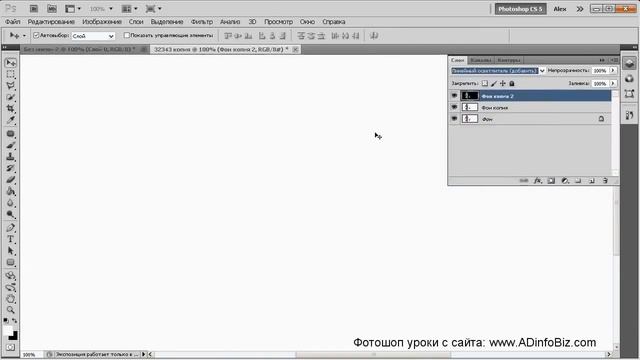Select the Clone Stamp tool
The image size is (640, 360).
point(11,157)
